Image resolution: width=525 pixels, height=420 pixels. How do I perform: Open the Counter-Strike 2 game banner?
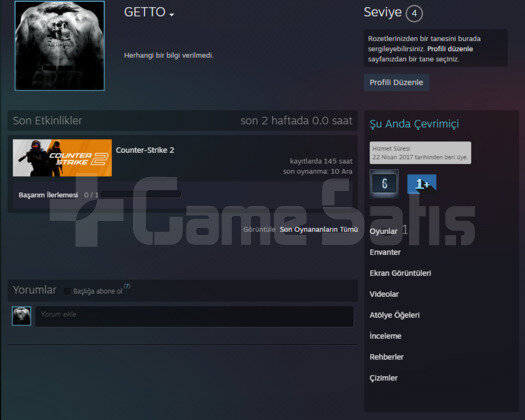pos(62,158)
